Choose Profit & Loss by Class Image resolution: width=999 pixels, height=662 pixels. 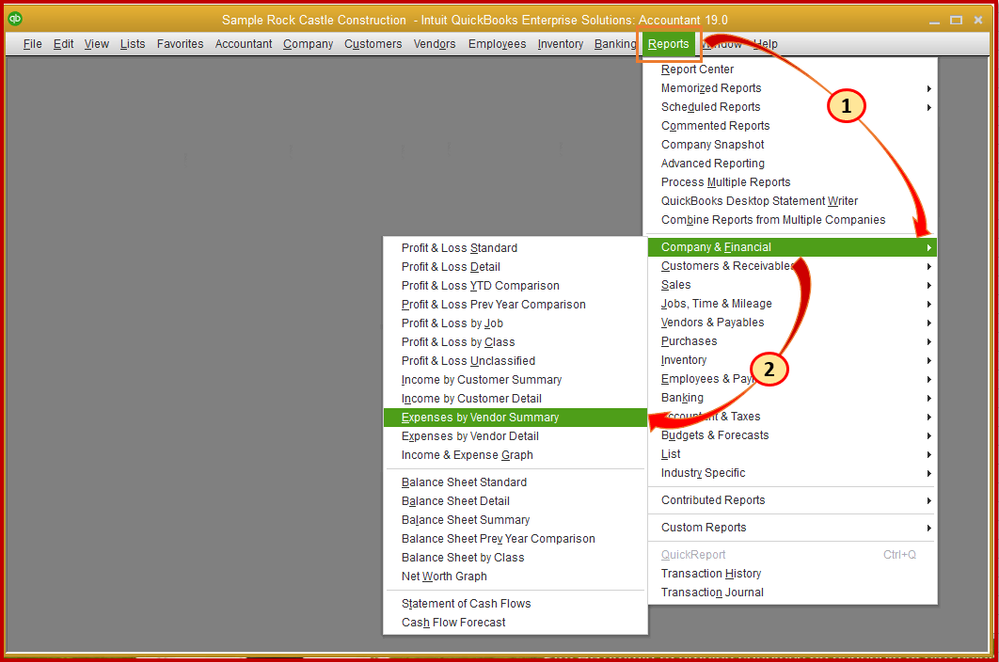click(515, 342)
